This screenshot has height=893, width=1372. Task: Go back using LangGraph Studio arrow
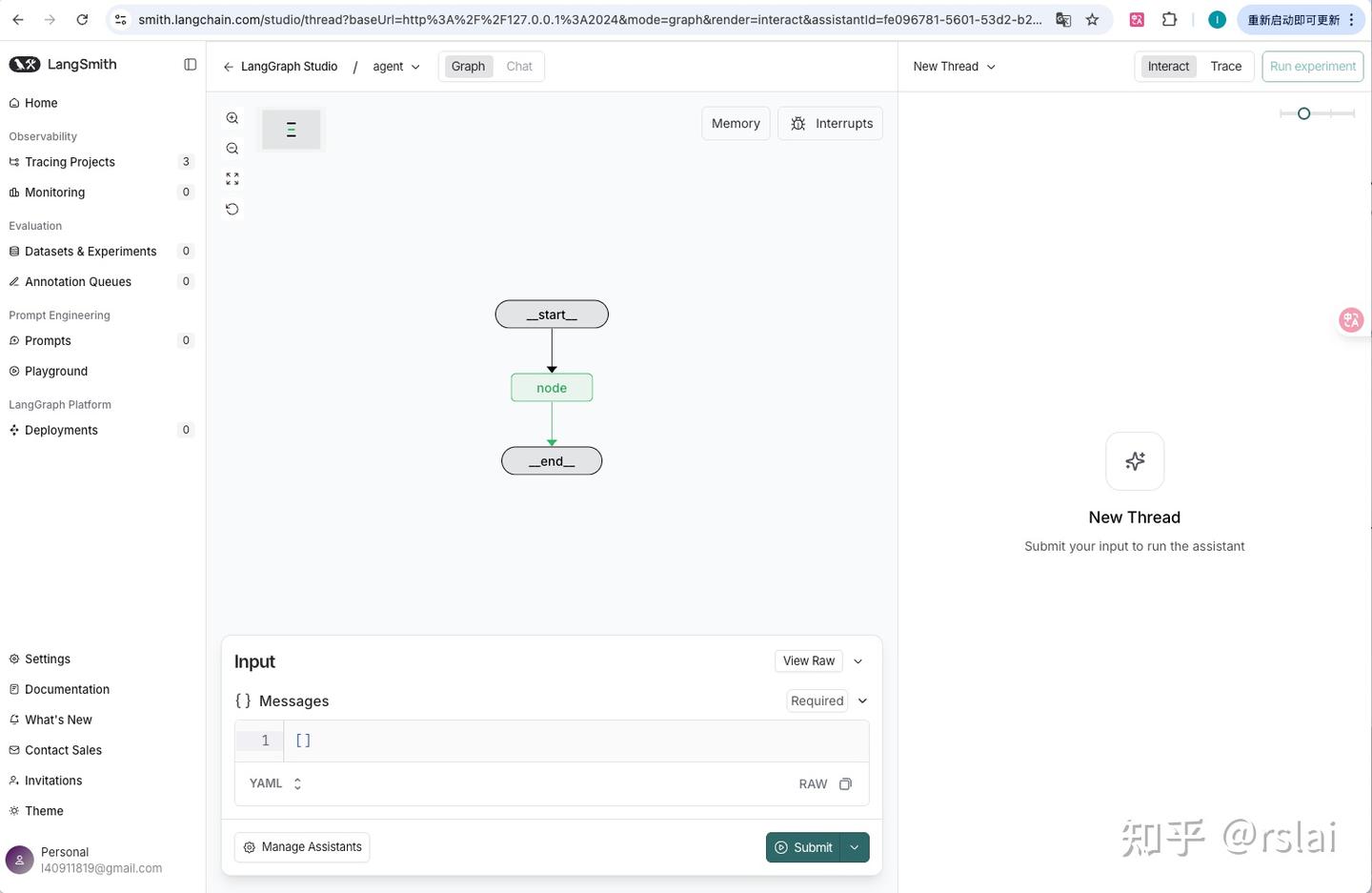(229, 67)
